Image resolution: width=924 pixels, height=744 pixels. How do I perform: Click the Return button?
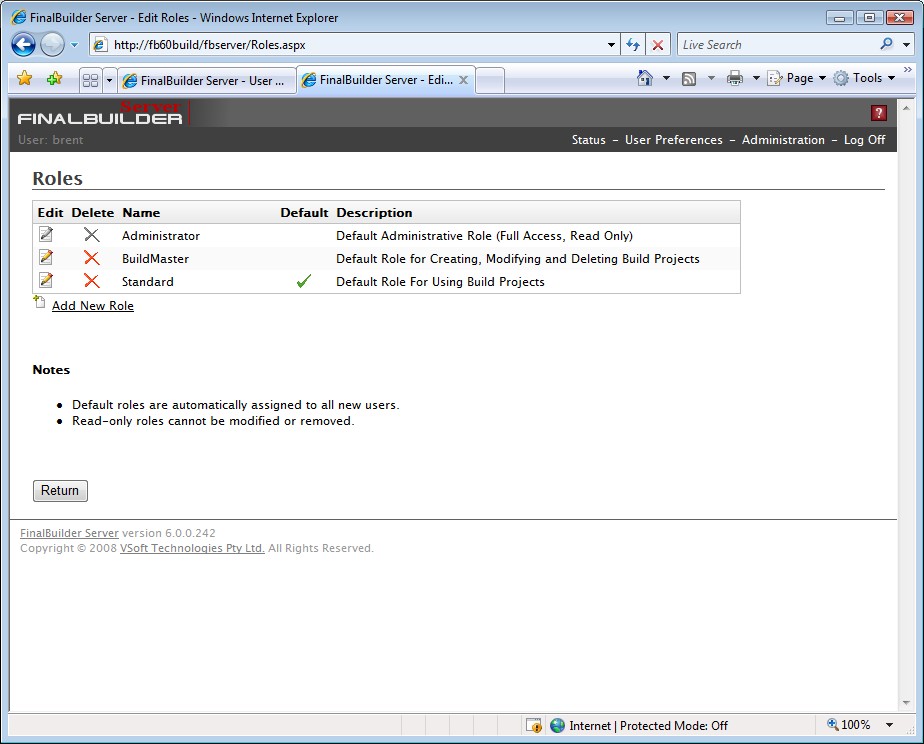point(60,491)
